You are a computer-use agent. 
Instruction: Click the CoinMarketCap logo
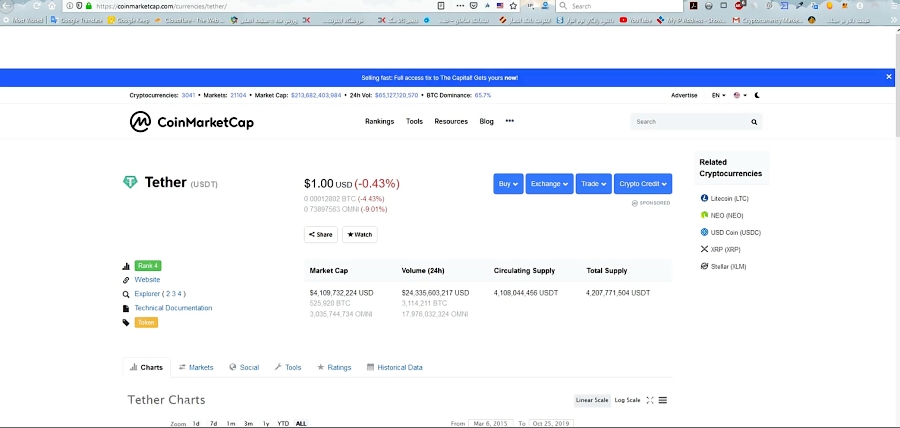tap(192, 122)
